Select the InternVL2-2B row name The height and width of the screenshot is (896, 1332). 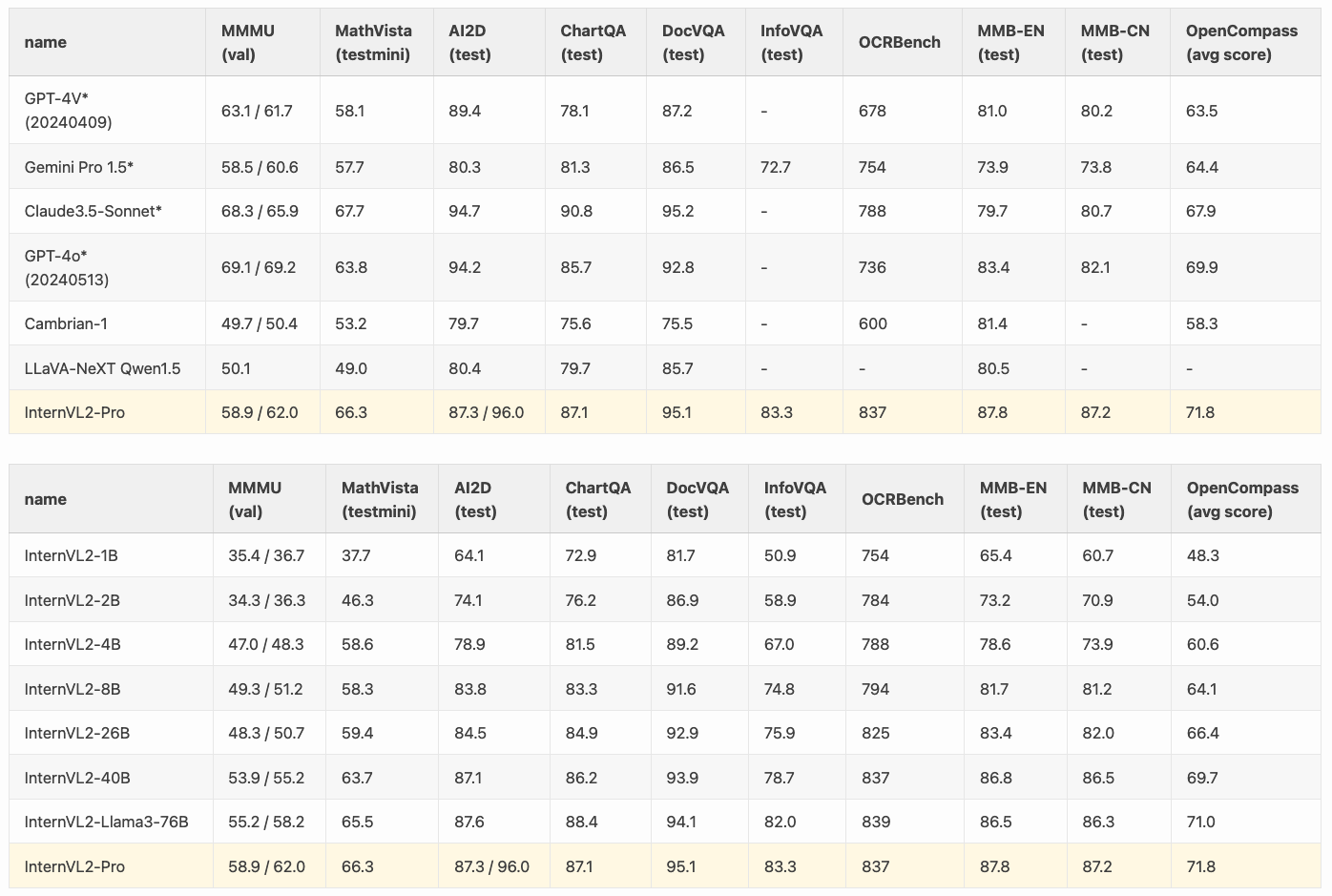point(72,600)
